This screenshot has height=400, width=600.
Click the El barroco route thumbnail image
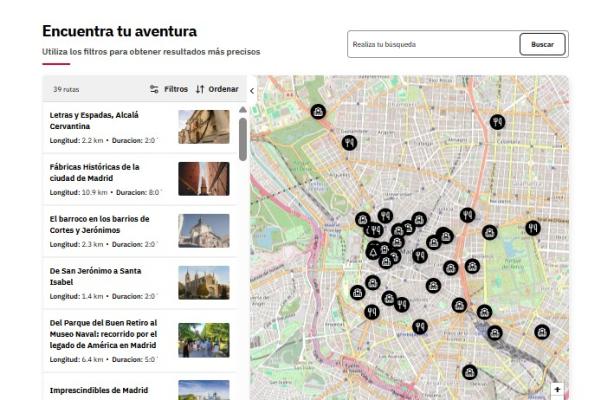coord(204,231)
